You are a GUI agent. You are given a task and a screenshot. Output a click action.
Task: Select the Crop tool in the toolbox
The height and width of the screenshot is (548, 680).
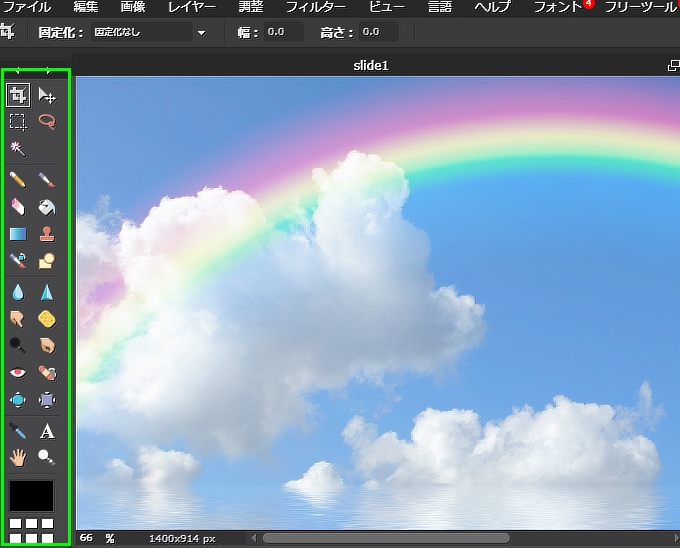[18, 95]
